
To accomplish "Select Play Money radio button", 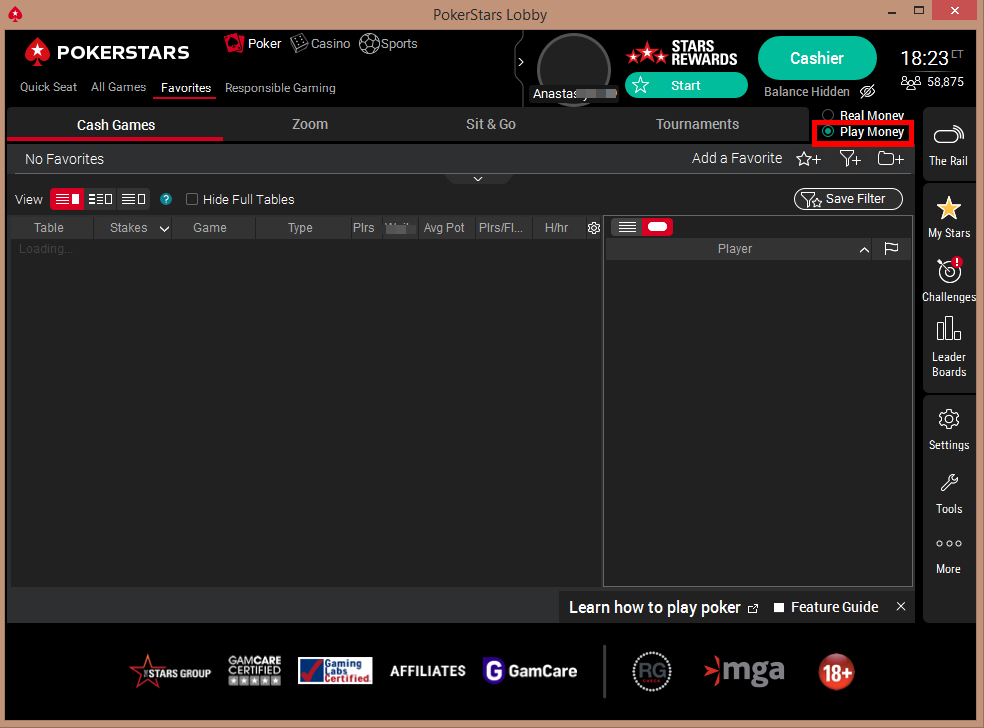I will [828, 132].
